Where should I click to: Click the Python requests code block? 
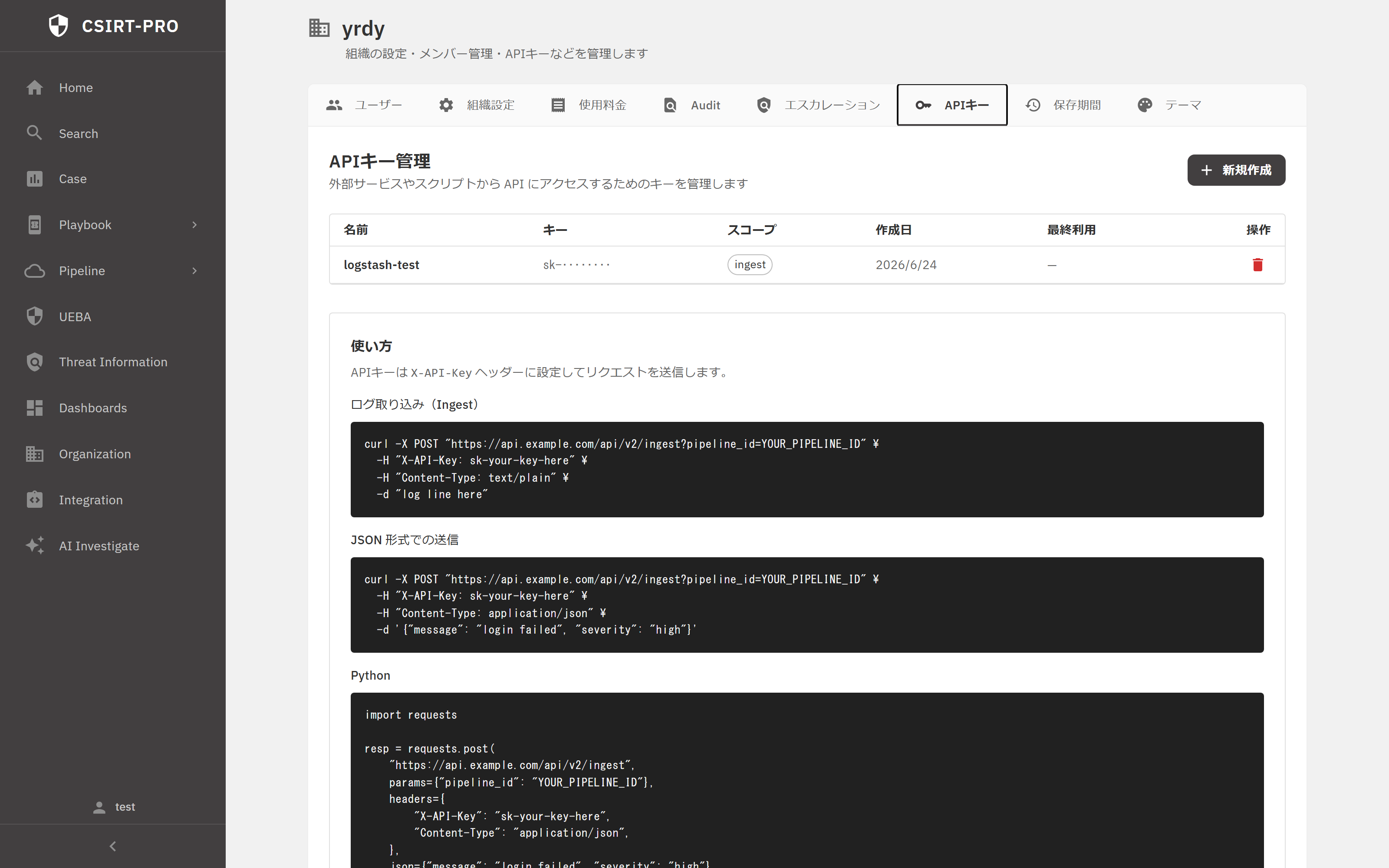click(x=807, y=781)
